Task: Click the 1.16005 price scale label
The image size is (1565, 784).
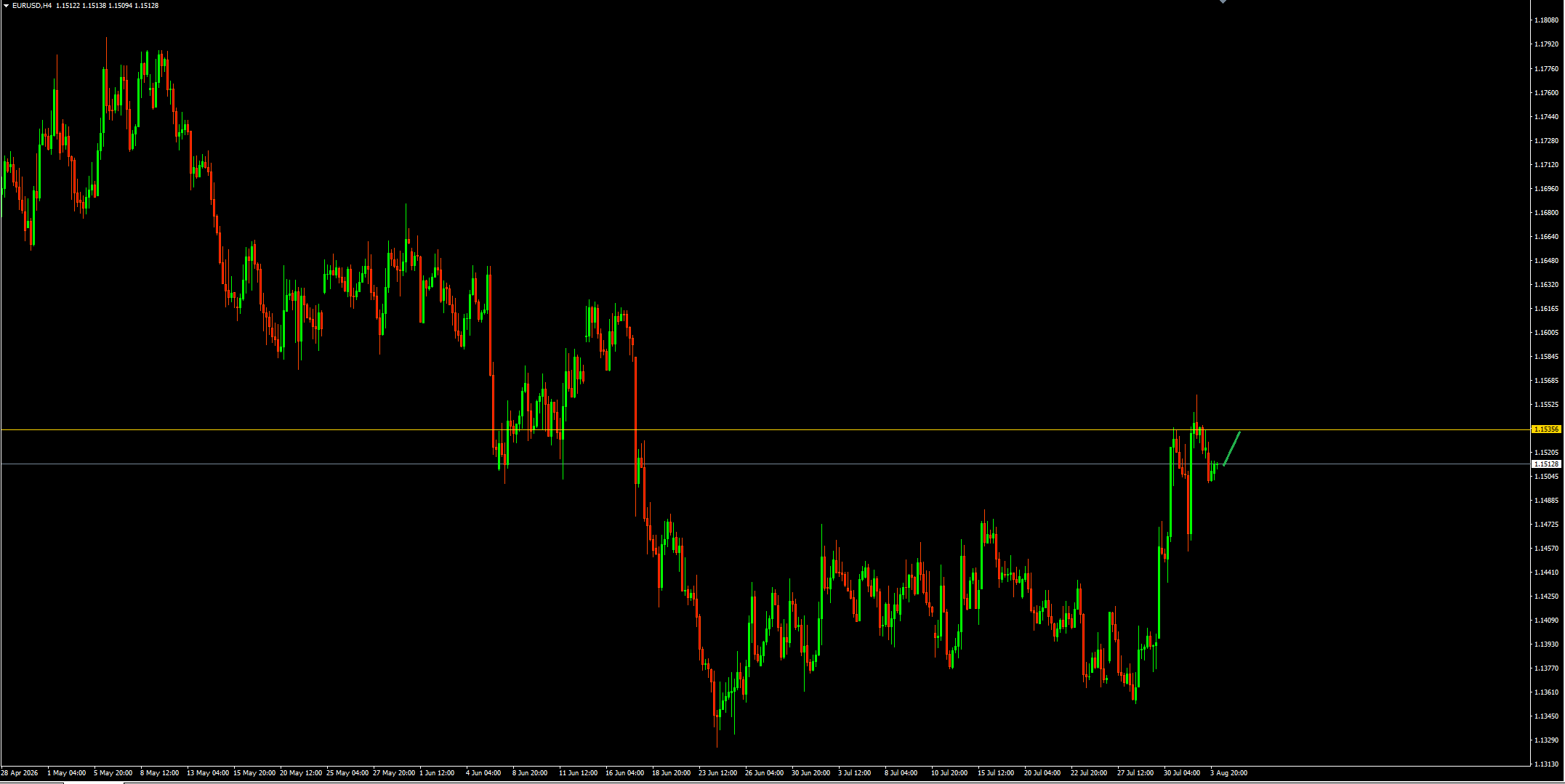Action: coord(1546,333)
